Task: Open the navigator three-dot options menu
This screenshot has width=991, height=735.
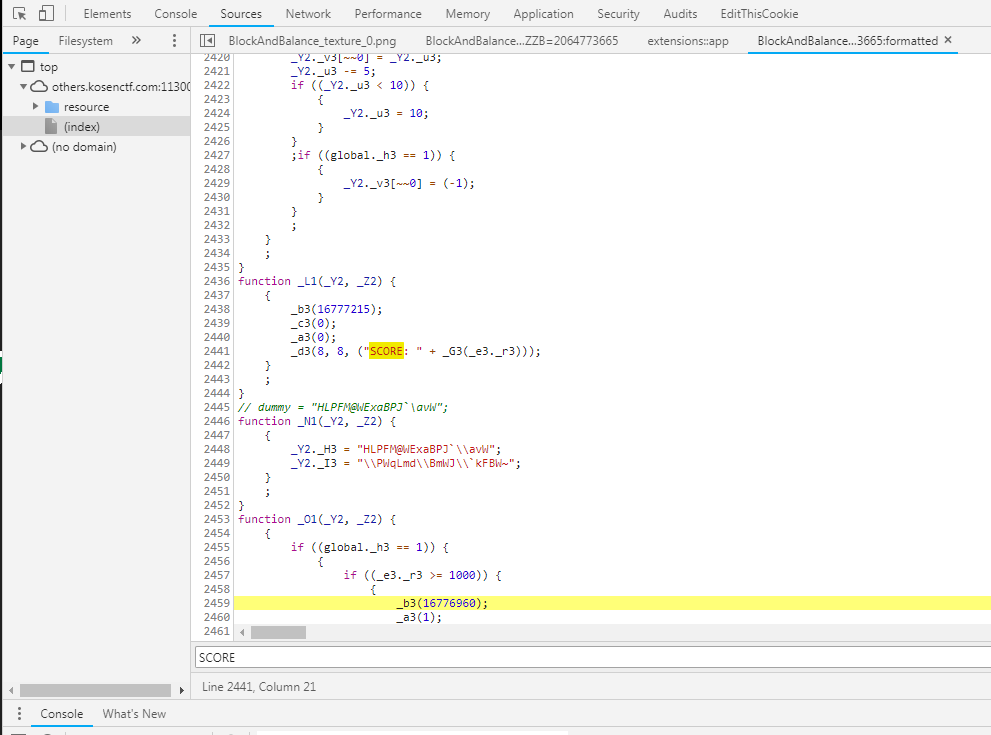Action: pyautogui.click(x=174, y=40)
